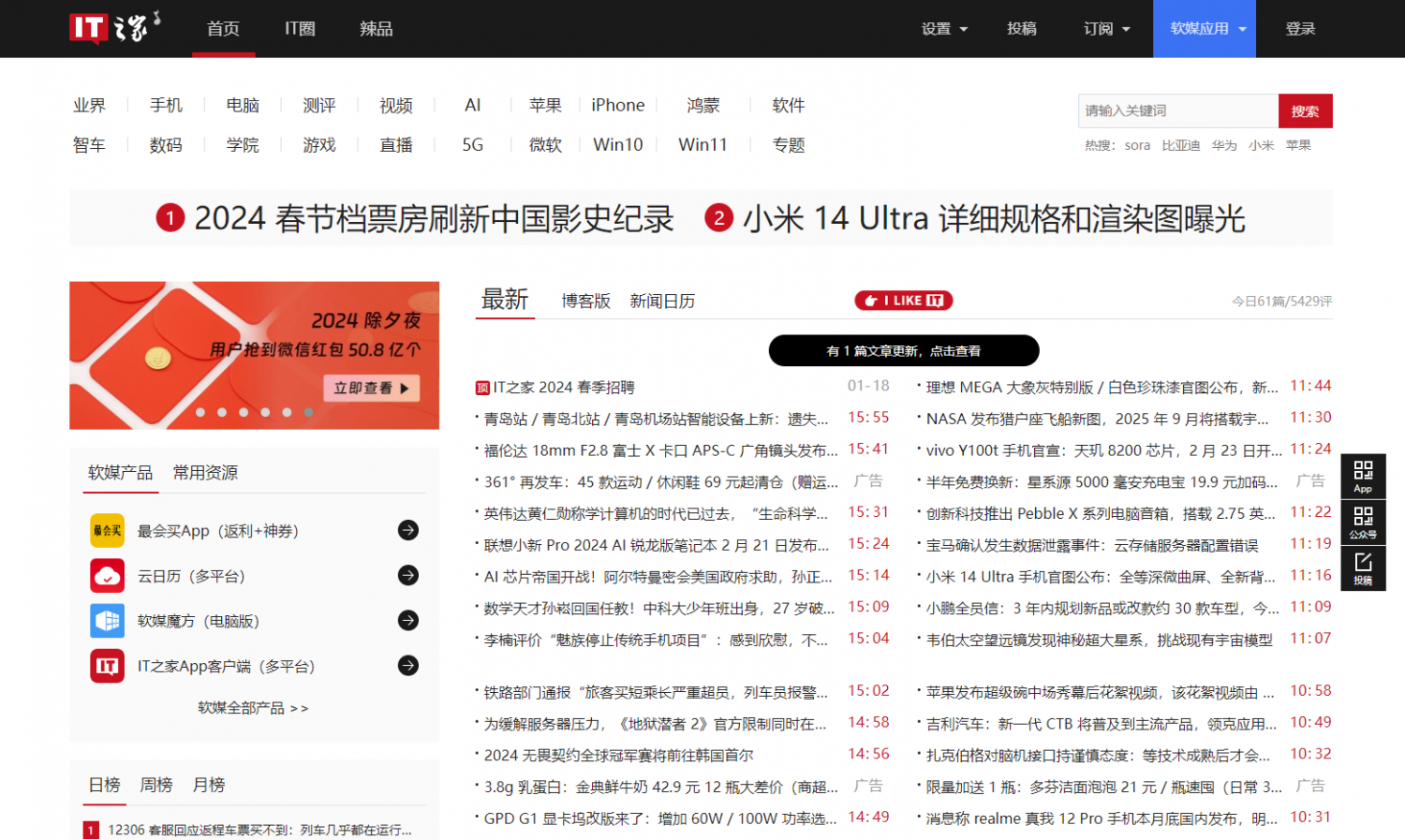Open the 软媒魔方 cube icon
This screenshot has width=1405, height=840.
click(107, 620)
